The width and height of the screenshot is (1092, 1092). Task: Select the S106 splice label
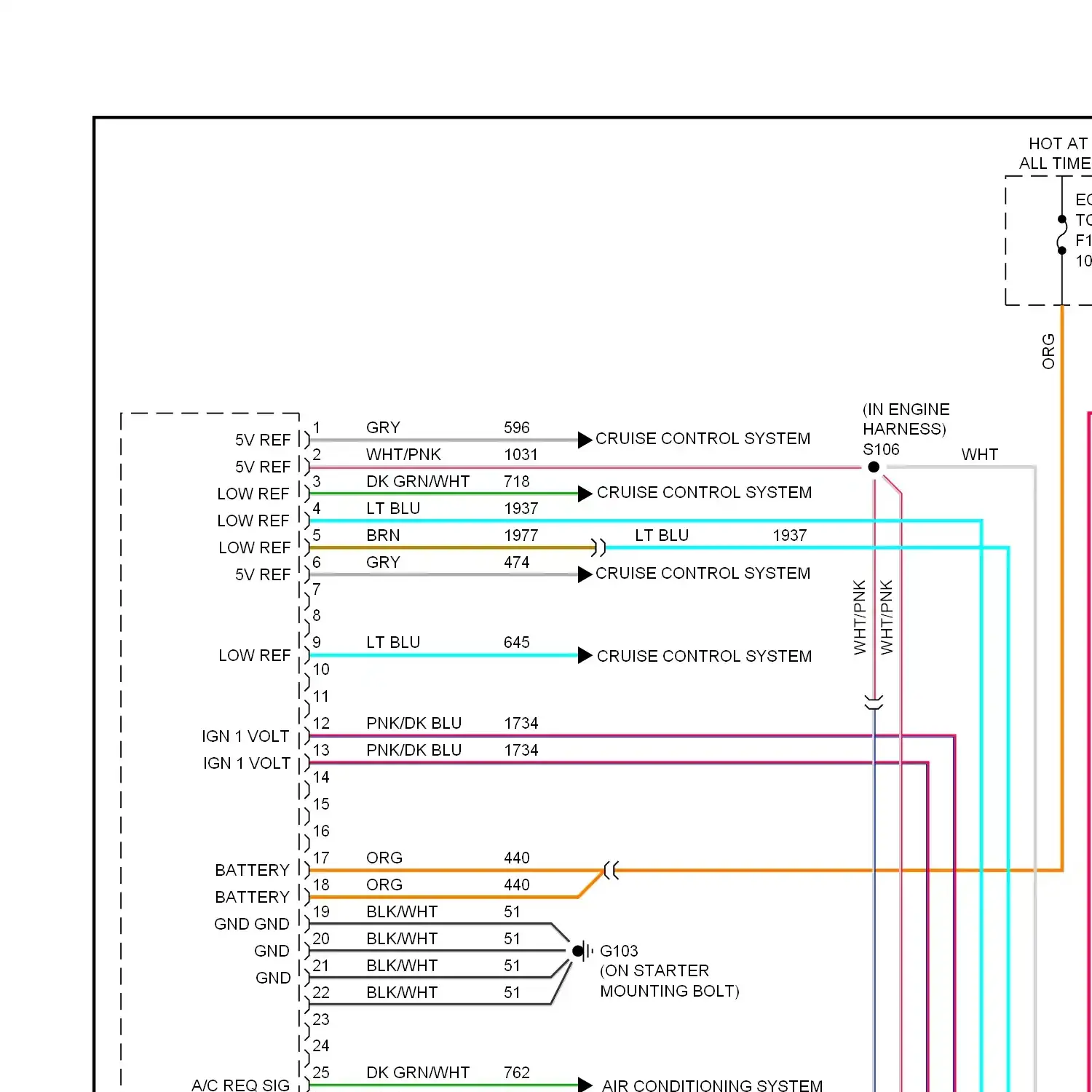coord(881,449)
